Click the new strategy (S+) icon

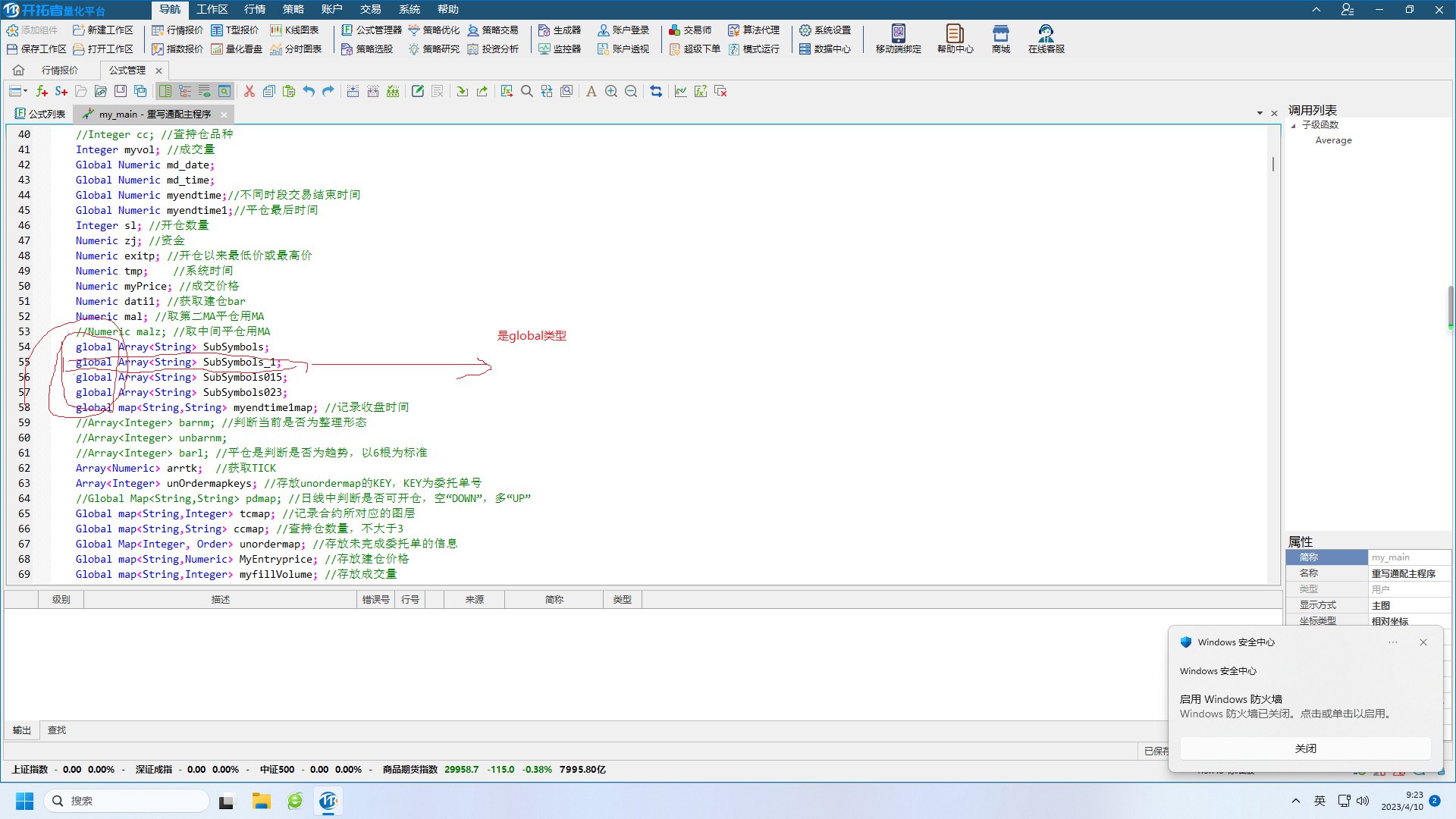[x=61, y=91]
